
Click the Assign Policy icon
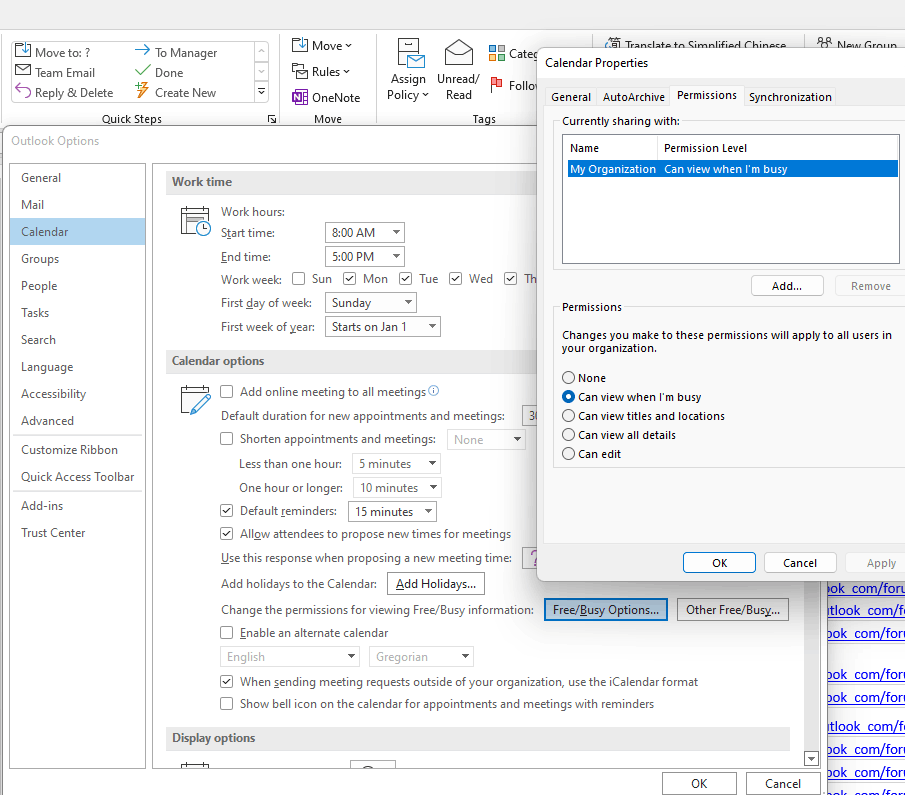(x=409, y=54)
